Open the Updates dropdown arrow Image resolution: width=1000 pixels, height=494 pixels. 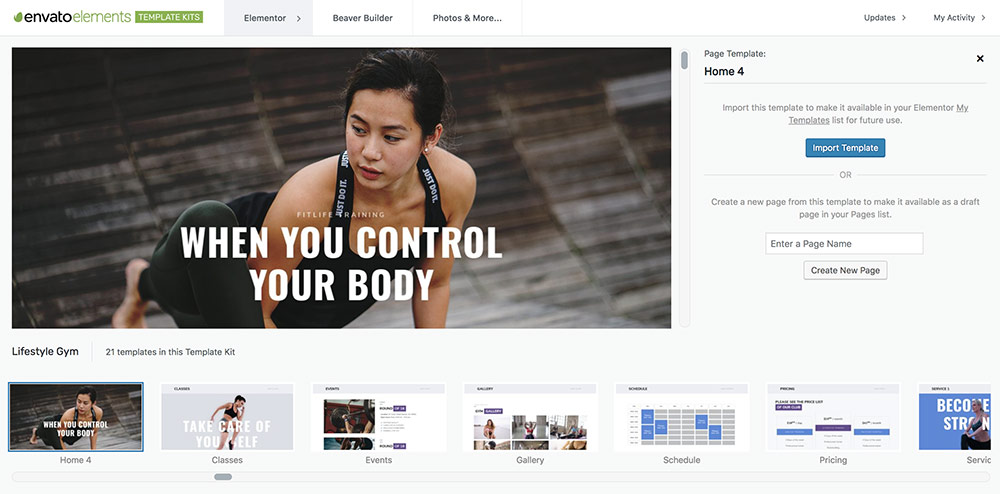pos(904,18)
